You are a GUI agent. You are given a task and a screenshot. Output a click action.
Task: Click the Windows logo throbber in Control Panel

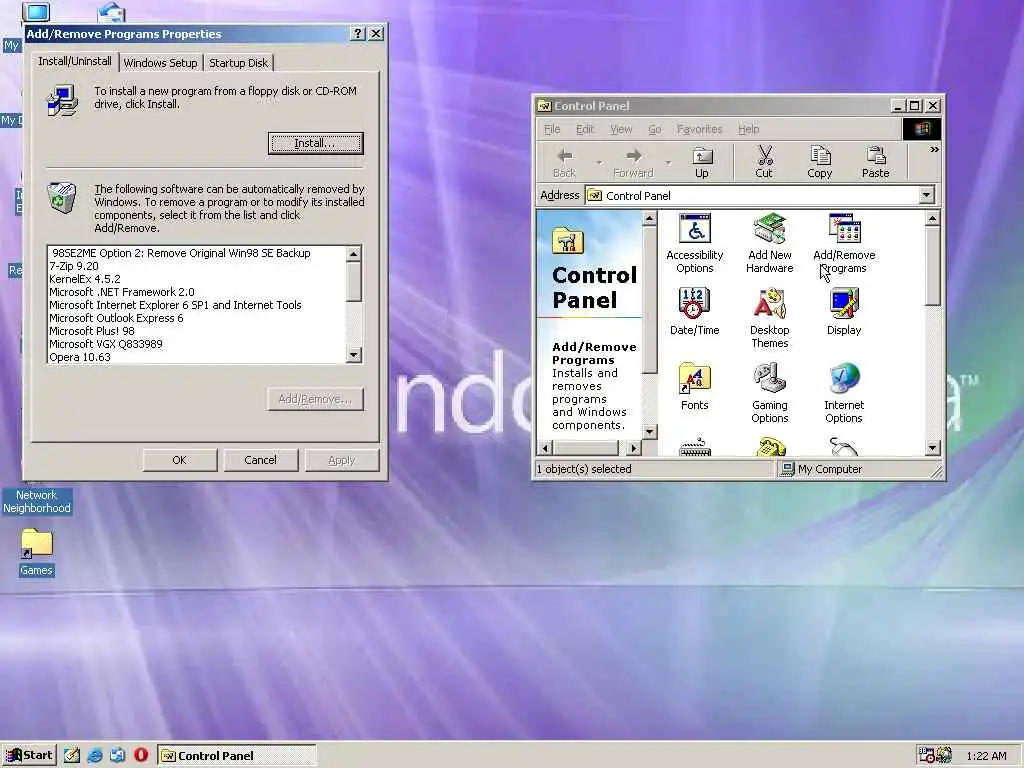pyautogui.click(x=921, y=129)
